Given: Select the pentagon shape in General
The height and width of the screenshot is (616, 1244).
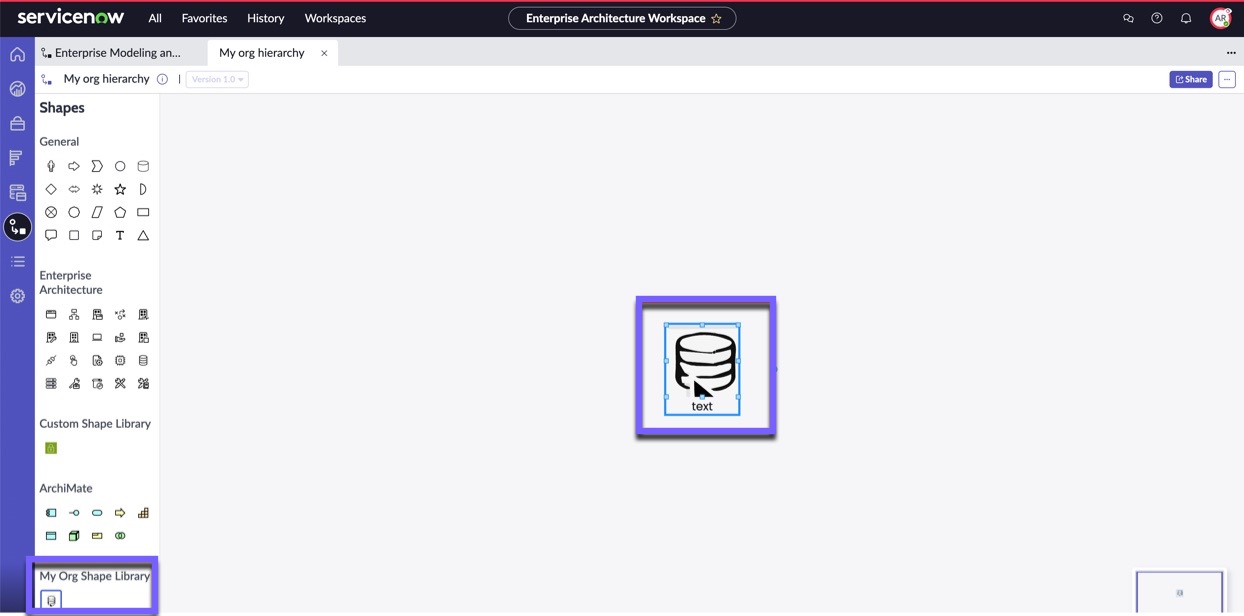Looking at the screenshot, I should (x=120, y=212).
